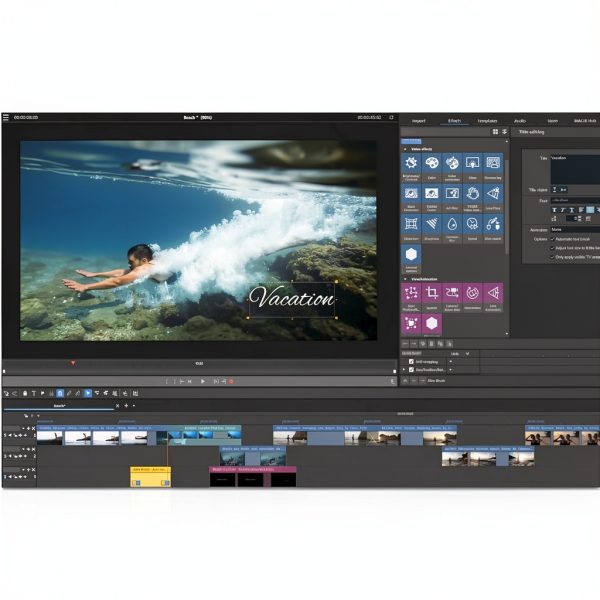Open the Camera/Zoom shot tile
The height and width of the screenshot is (600, 600).
click(x=452, y=297)
